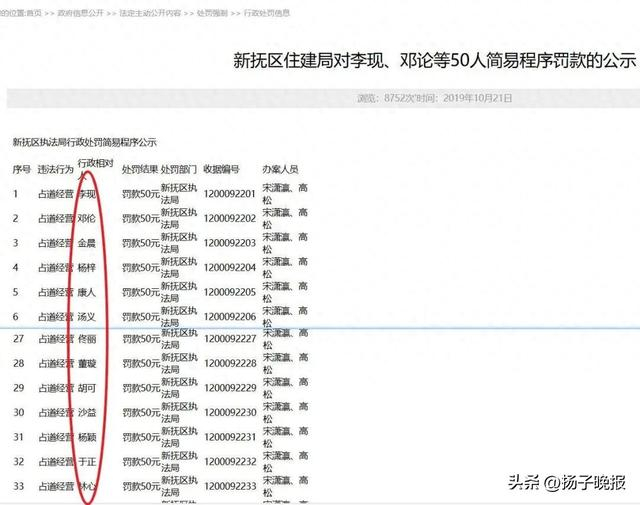Select the name 金晨 in row 3
Viewport: 640px width, 505px height.
(87, 243)
